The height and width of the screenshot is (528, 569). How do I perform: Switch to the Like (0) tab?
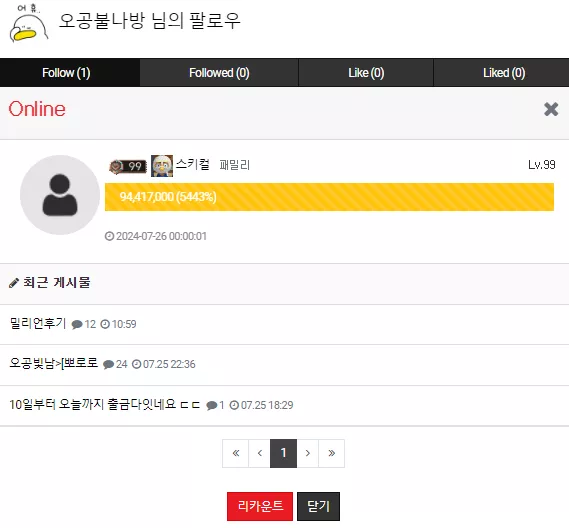point(366,73)
